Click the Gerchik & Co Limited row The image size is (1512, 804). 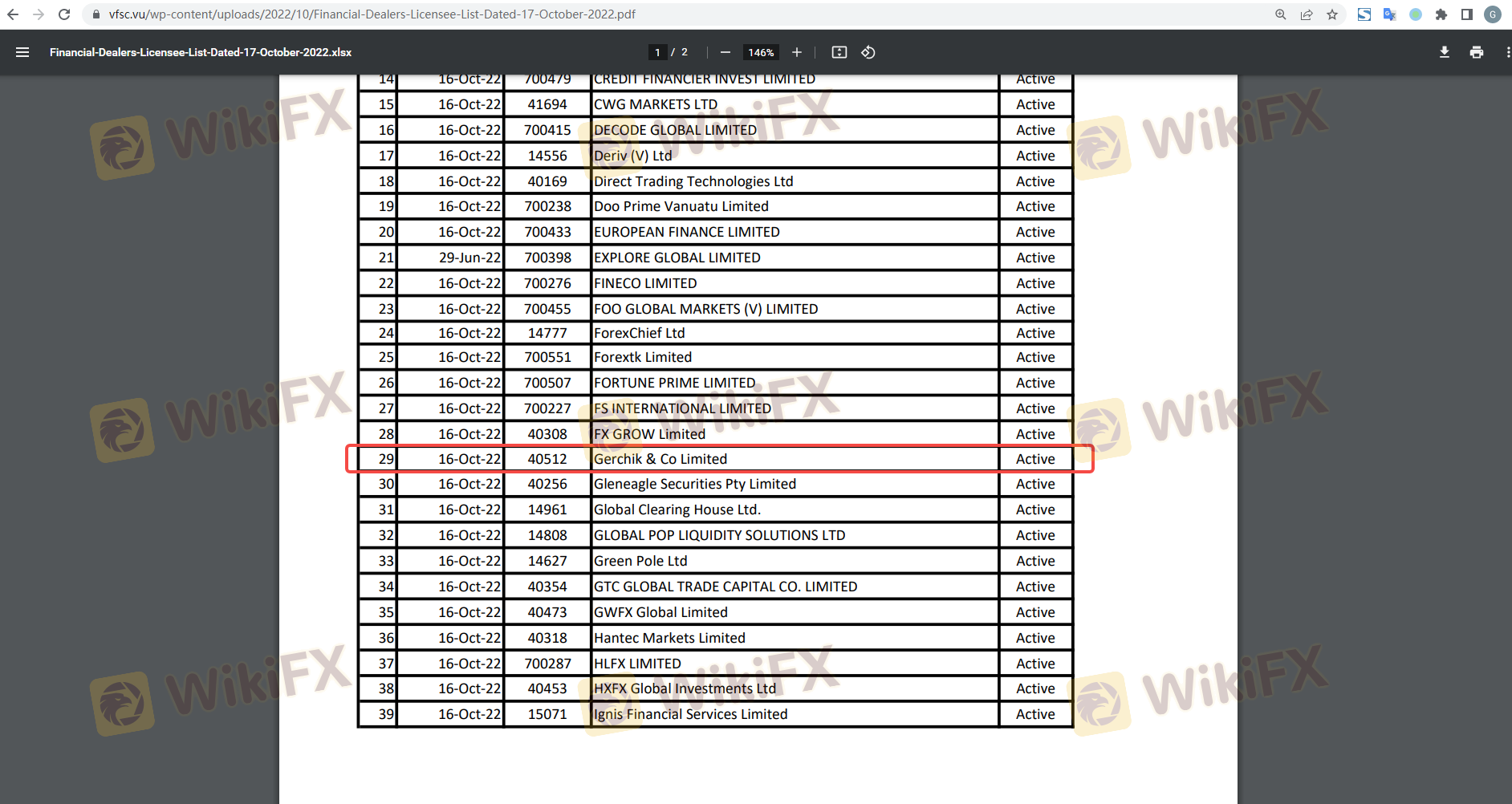click(660, 459)
